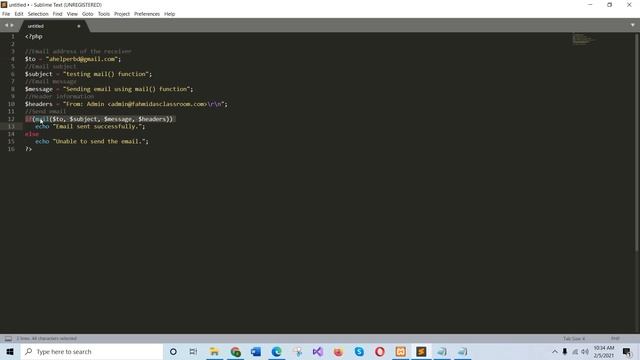Open the tab list dropdown arrow

(x=632, y=25)
